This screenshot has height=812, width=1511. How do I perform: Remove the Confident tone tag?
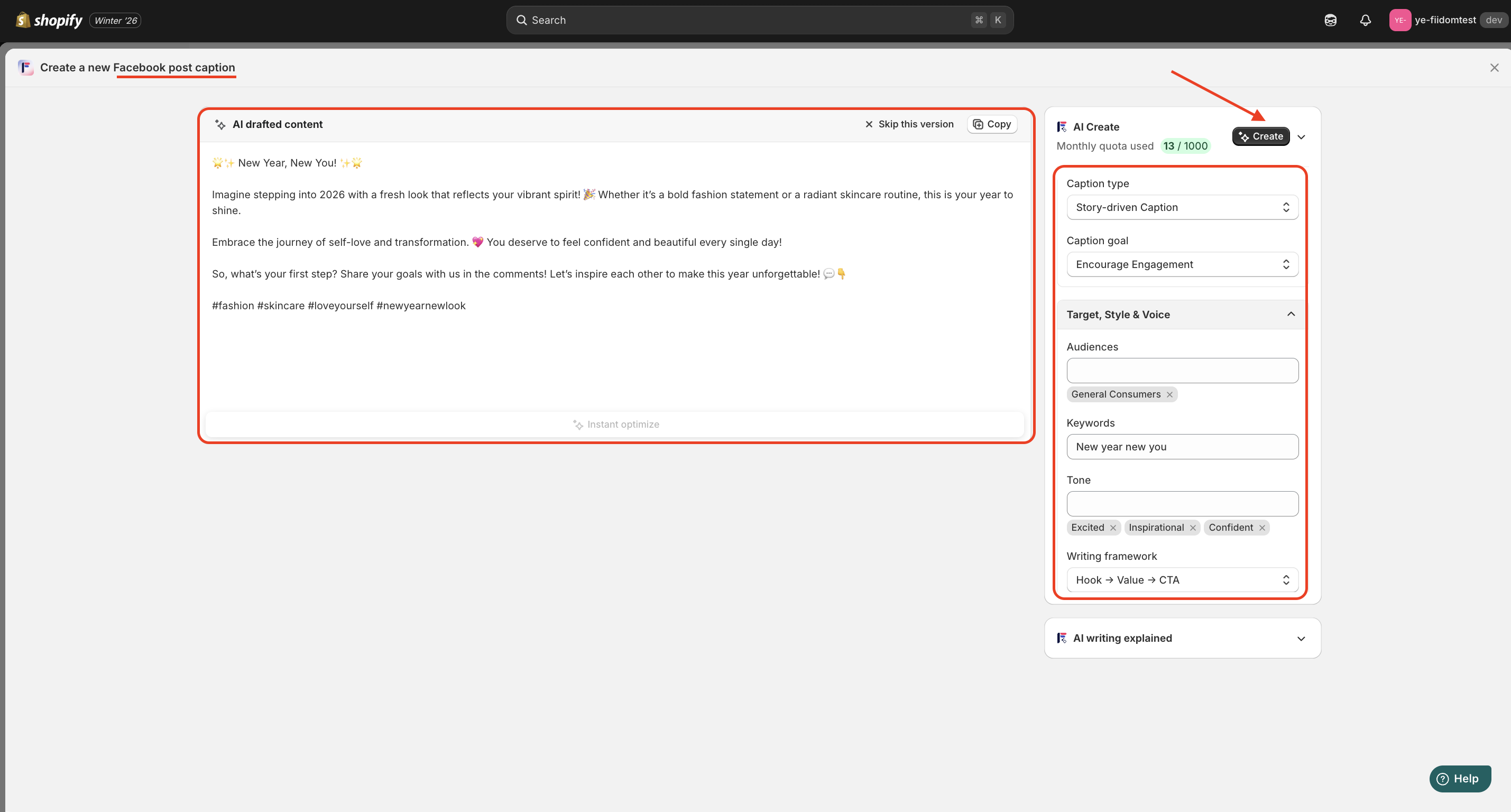coord(1261,528)
